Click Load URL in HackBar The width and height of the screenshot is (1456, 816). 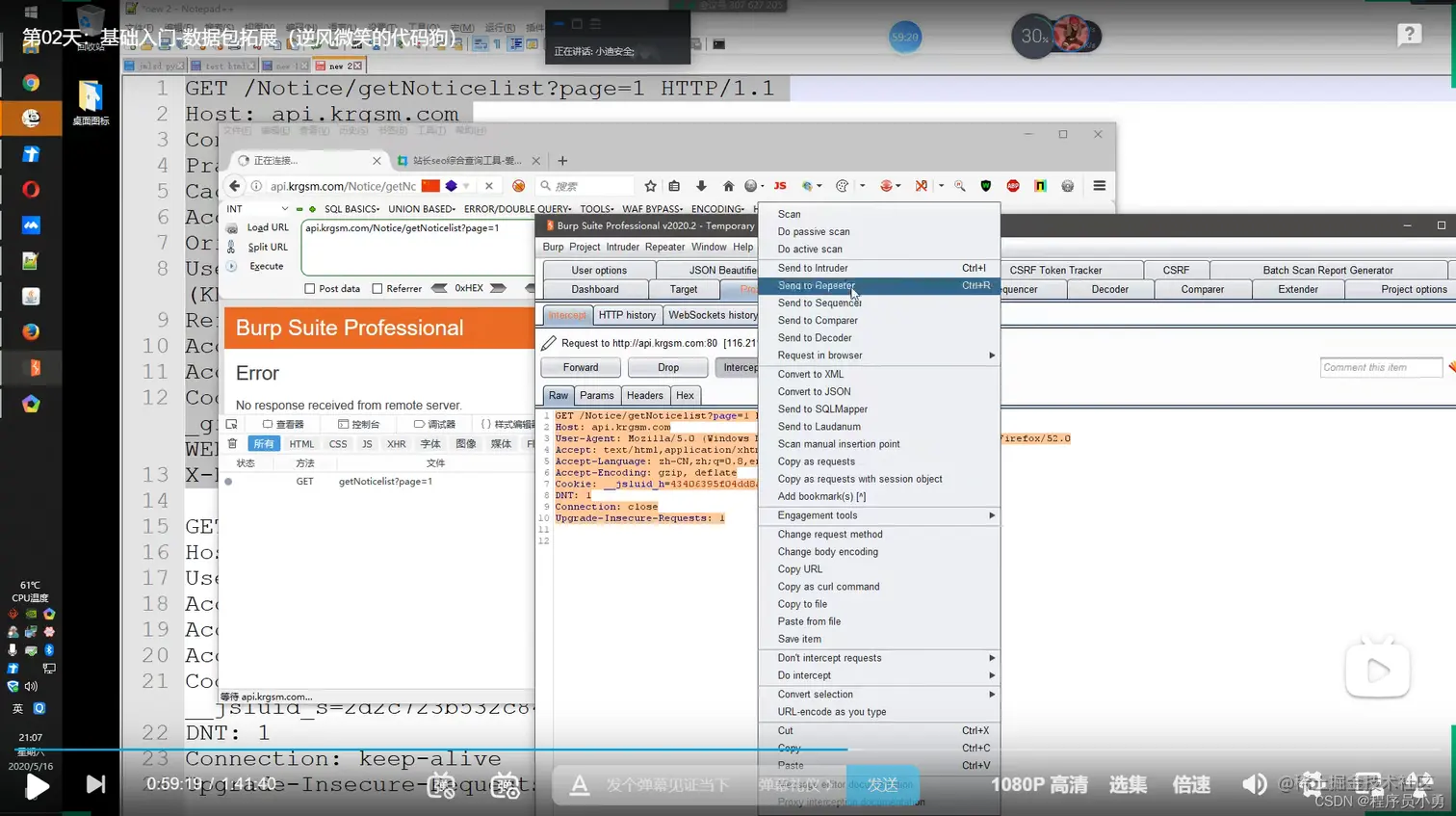[267, 227]
